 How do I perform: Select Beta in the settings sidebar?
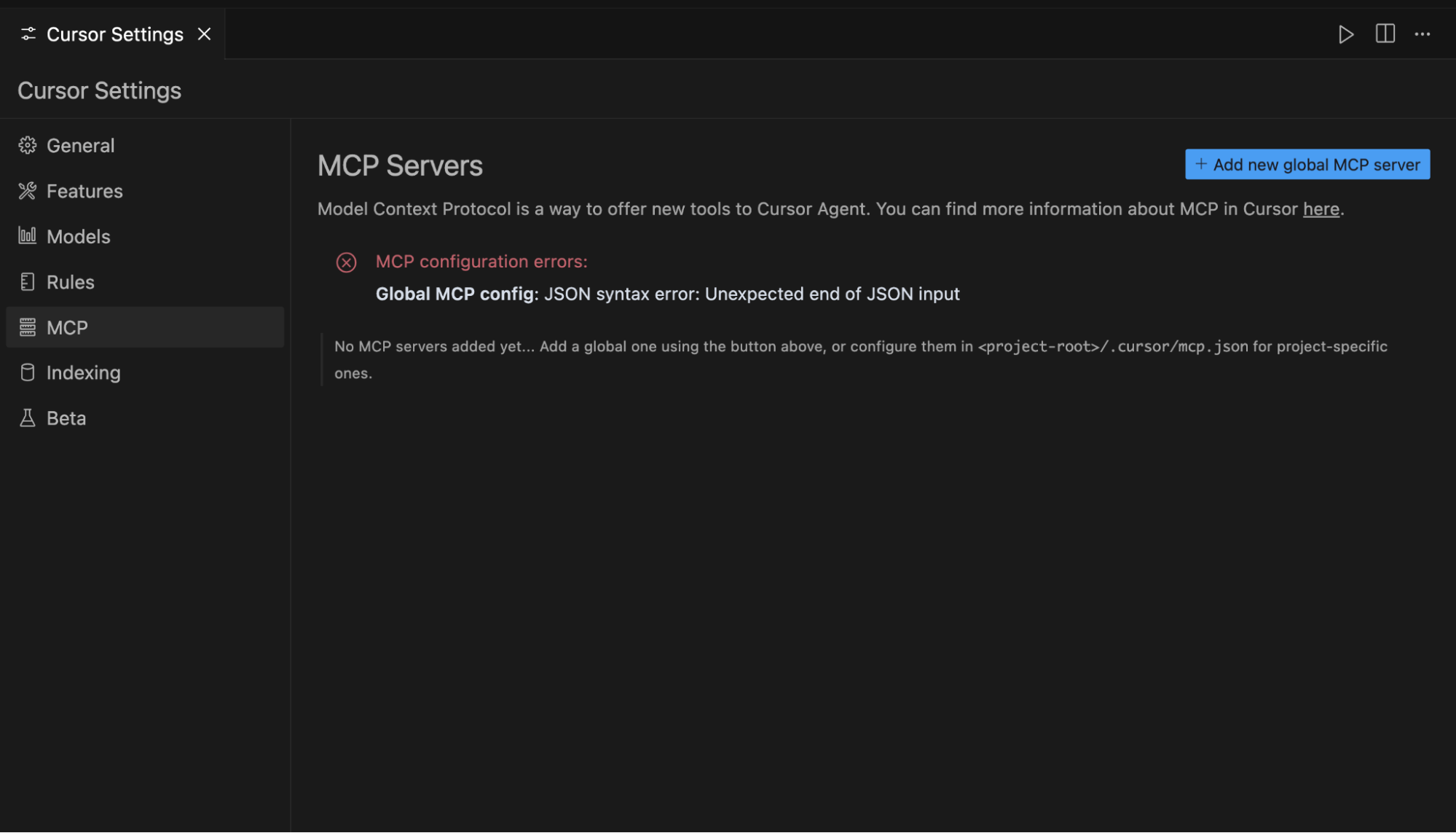pos(66,418)
